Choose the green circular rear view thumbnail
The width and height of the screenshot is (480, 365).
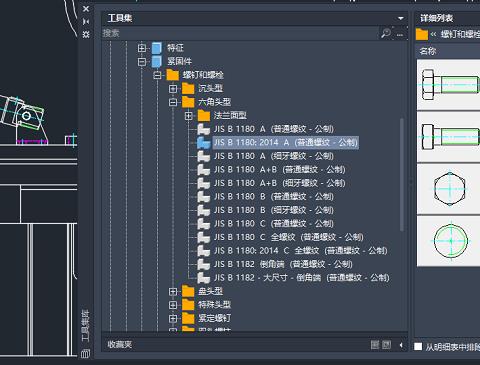[449, 241]
